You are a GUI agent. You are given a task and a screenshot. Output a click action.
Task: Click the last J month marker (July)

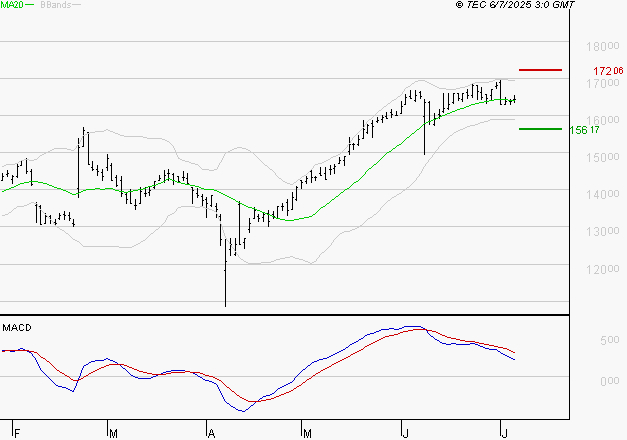tap(504, 433)
